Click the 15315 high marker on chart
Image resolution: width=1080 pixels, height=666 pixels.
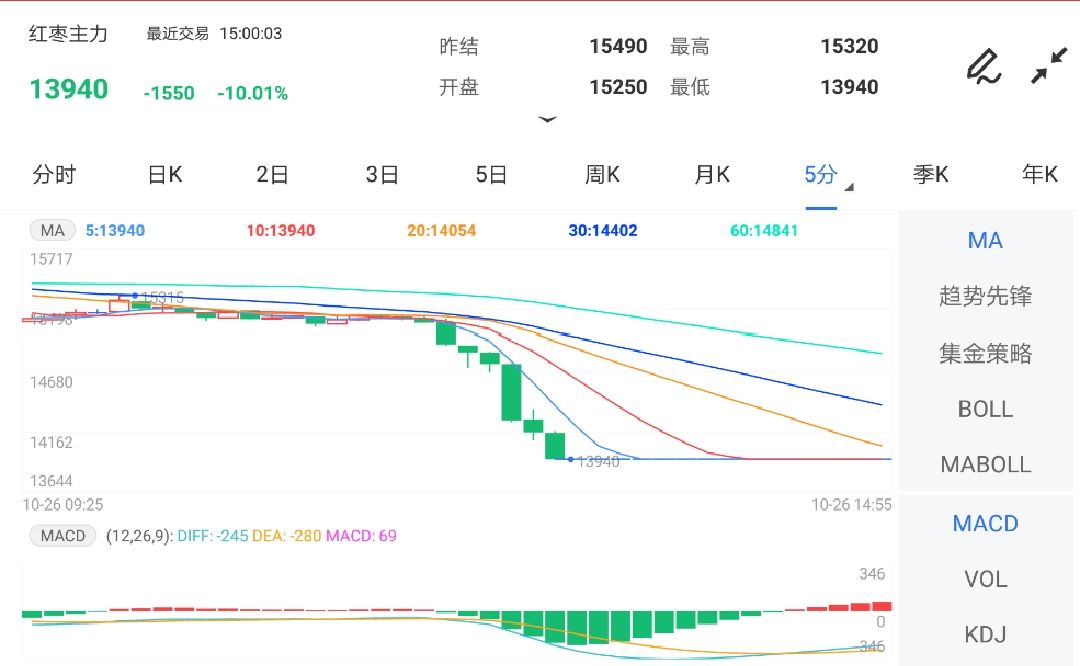(163, 298)
